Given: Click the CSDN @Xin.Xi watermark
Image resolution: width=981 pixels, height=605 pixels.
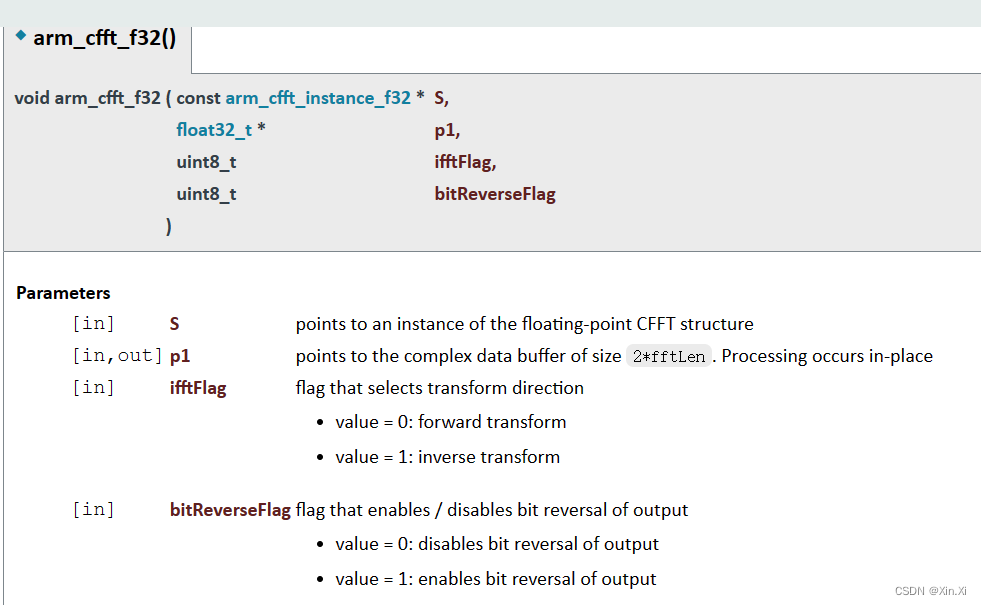Looking at the screenshot, I should [933, 590].
